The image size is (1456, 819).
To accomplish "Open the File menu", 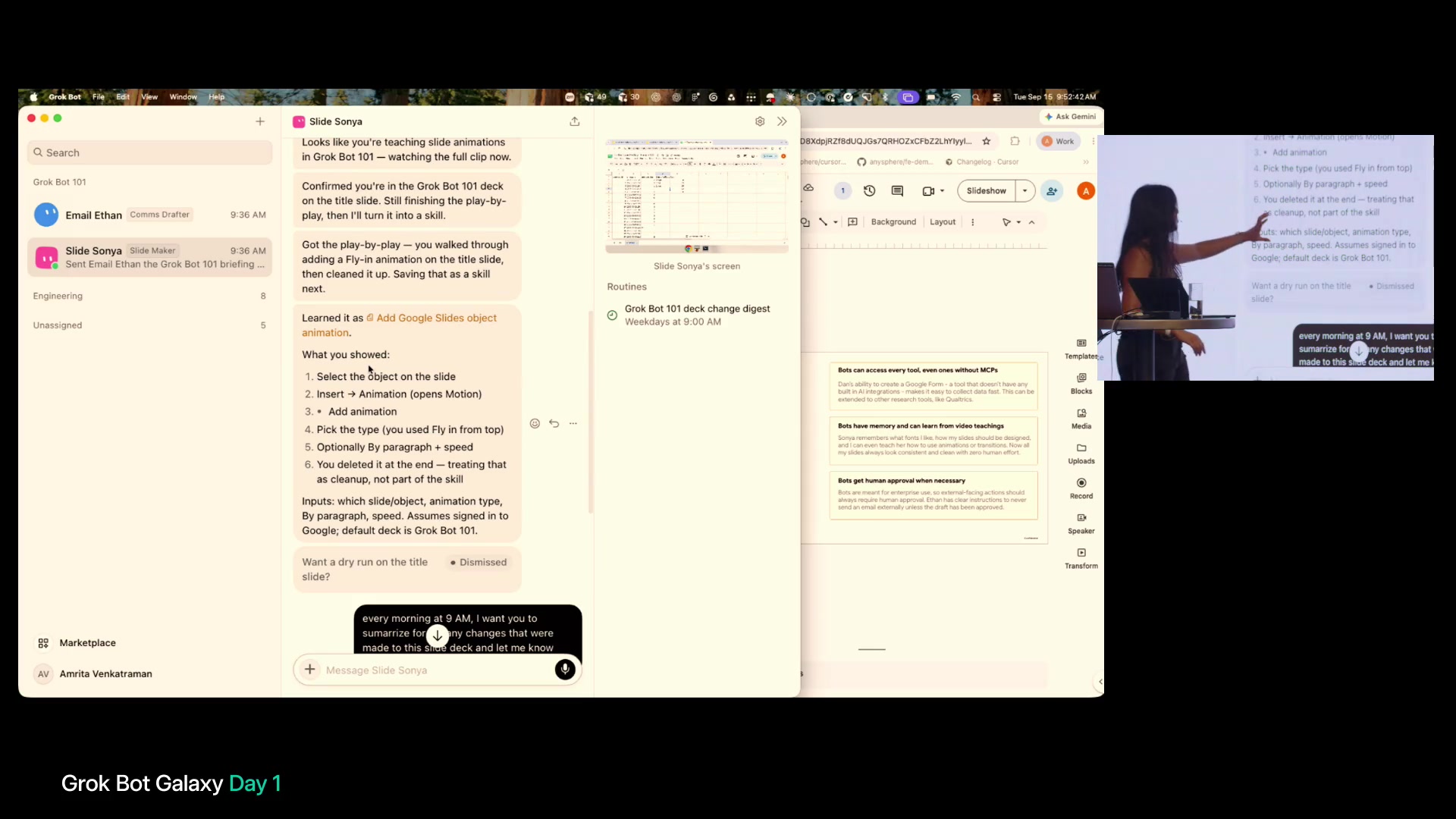I will [x=99, y=97].
